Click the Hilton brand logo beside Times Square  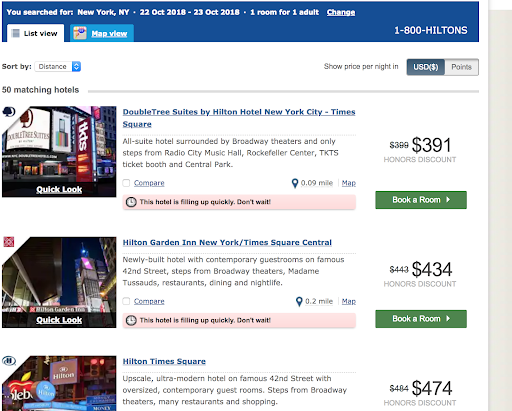pos(9,361)
